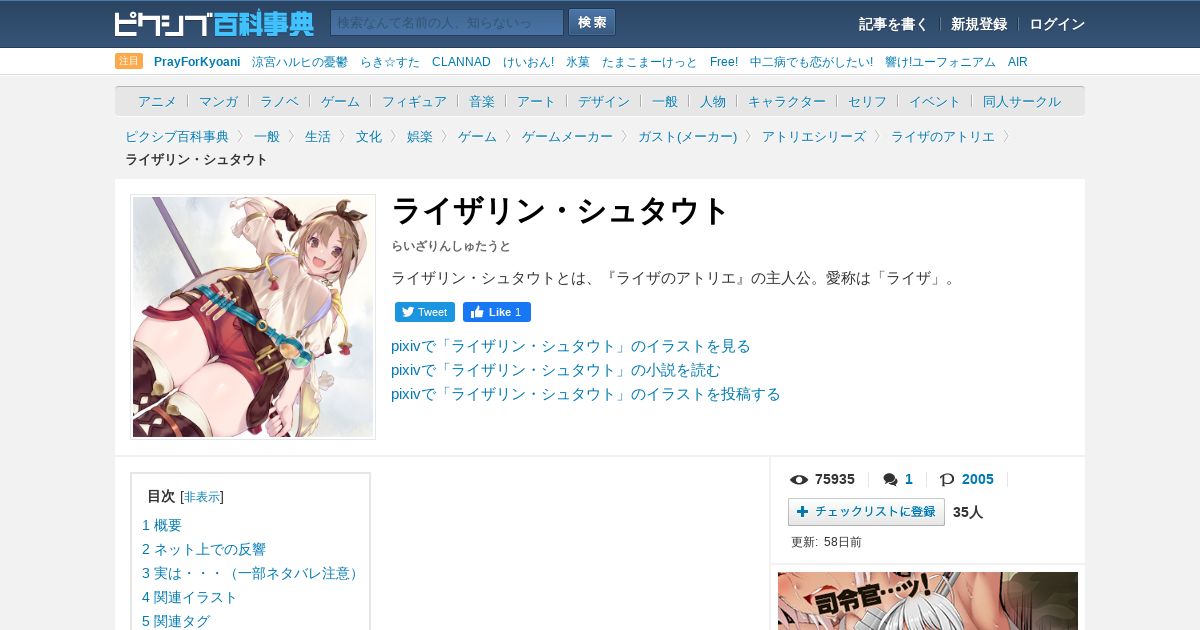Open 記事を書く in header
The image size is (1200, 630).
893,24
